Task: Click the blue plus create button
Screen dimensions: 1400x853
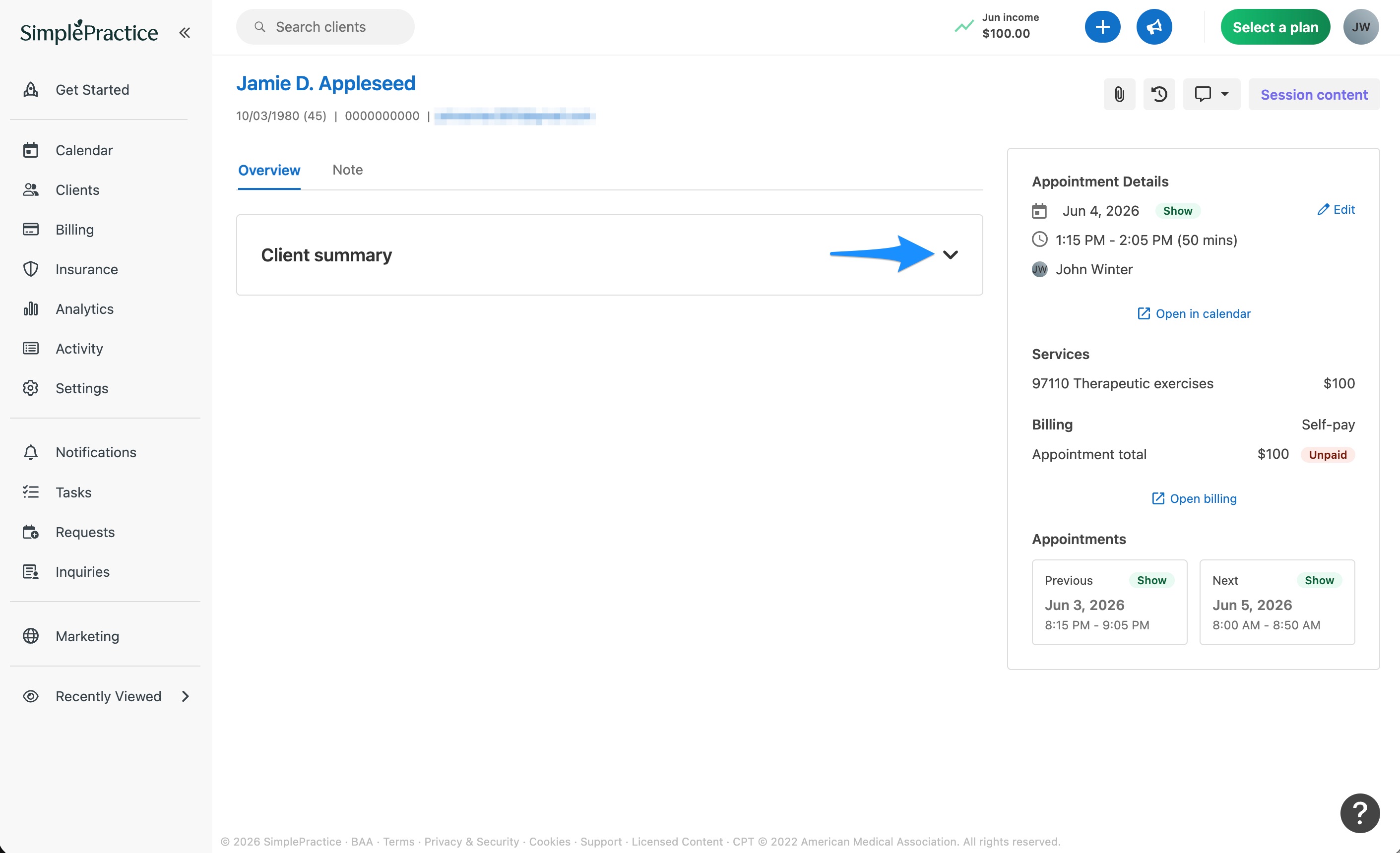Action: click(x=1102, y=27)
